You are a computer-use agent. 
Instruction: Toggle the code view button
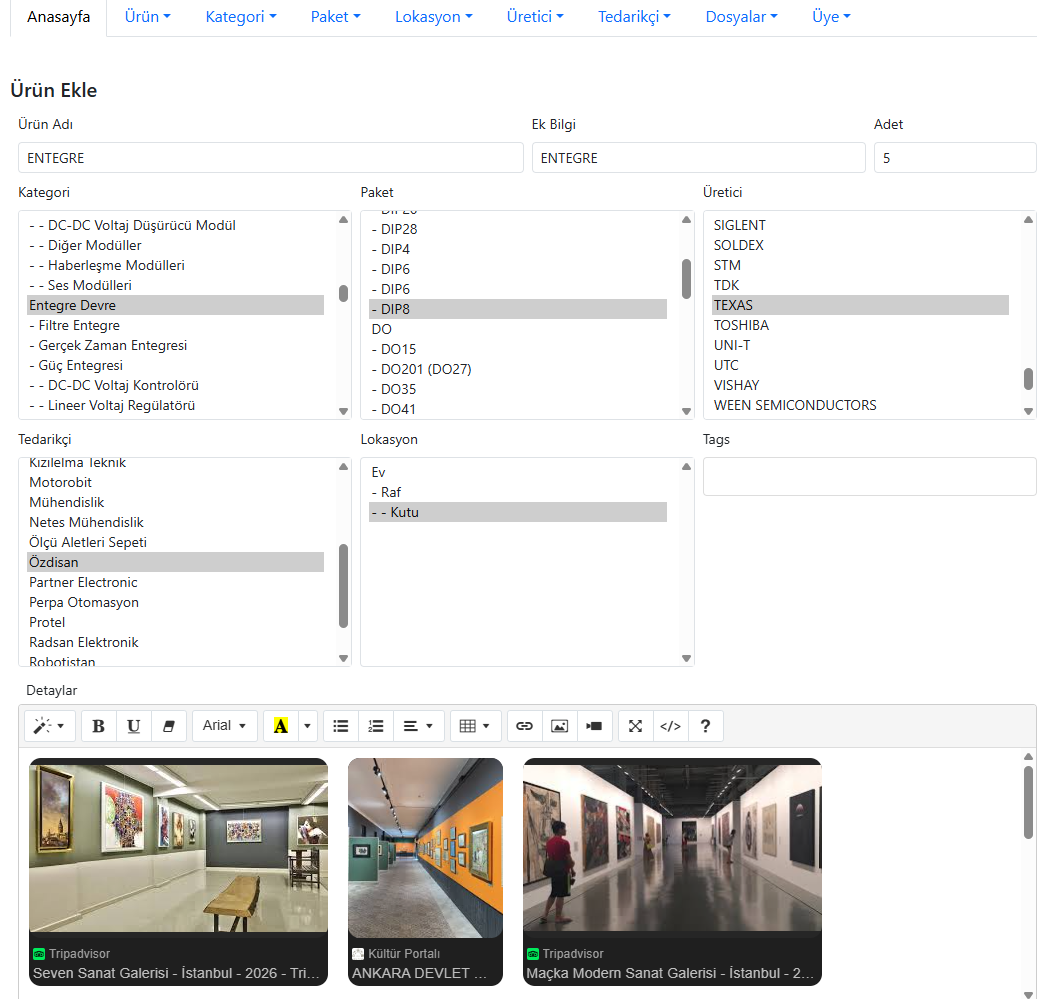(x=670, y=726)
